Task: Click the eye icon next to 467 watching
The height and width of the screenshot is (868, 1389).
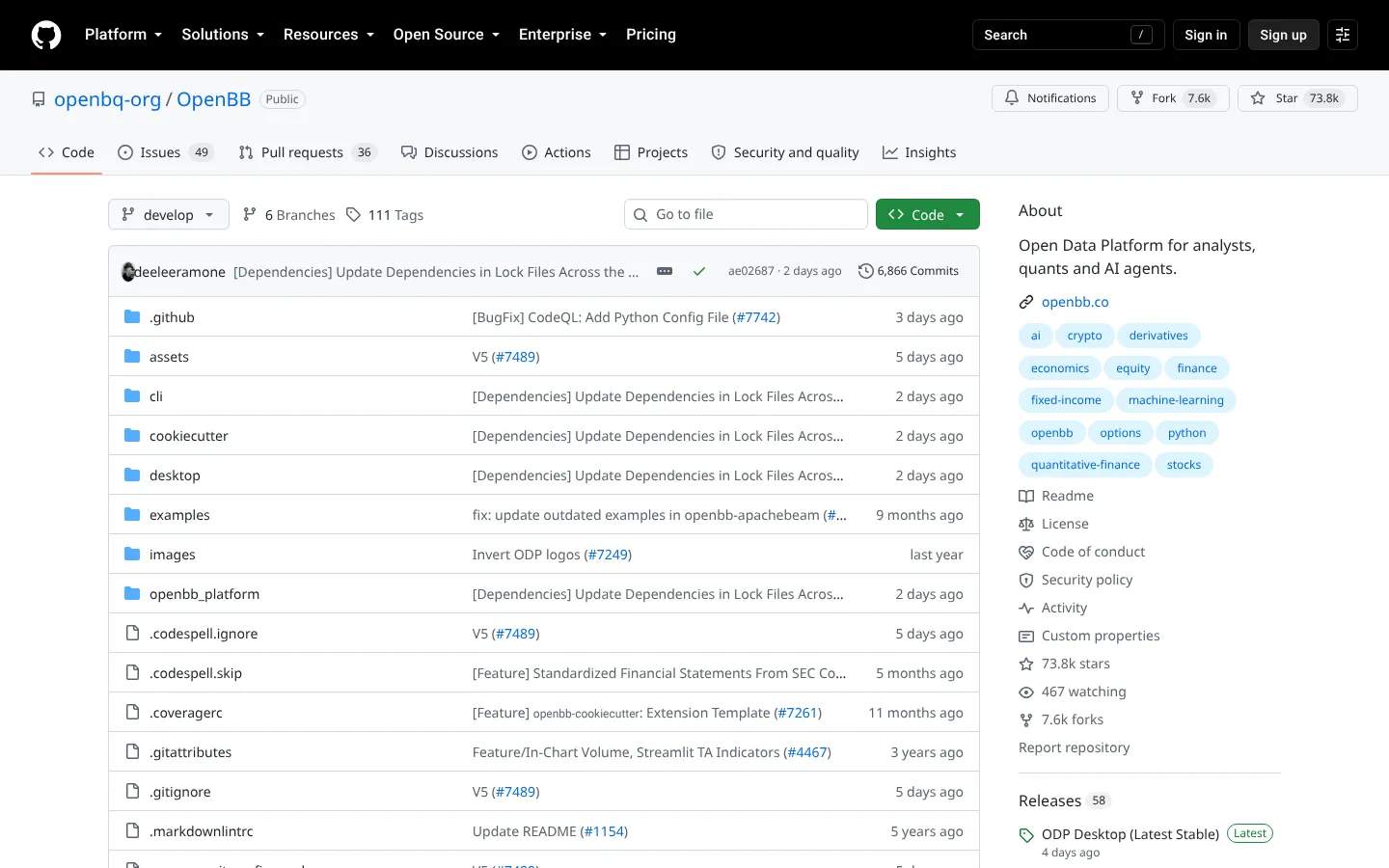Action: [x=1026, y=692]
